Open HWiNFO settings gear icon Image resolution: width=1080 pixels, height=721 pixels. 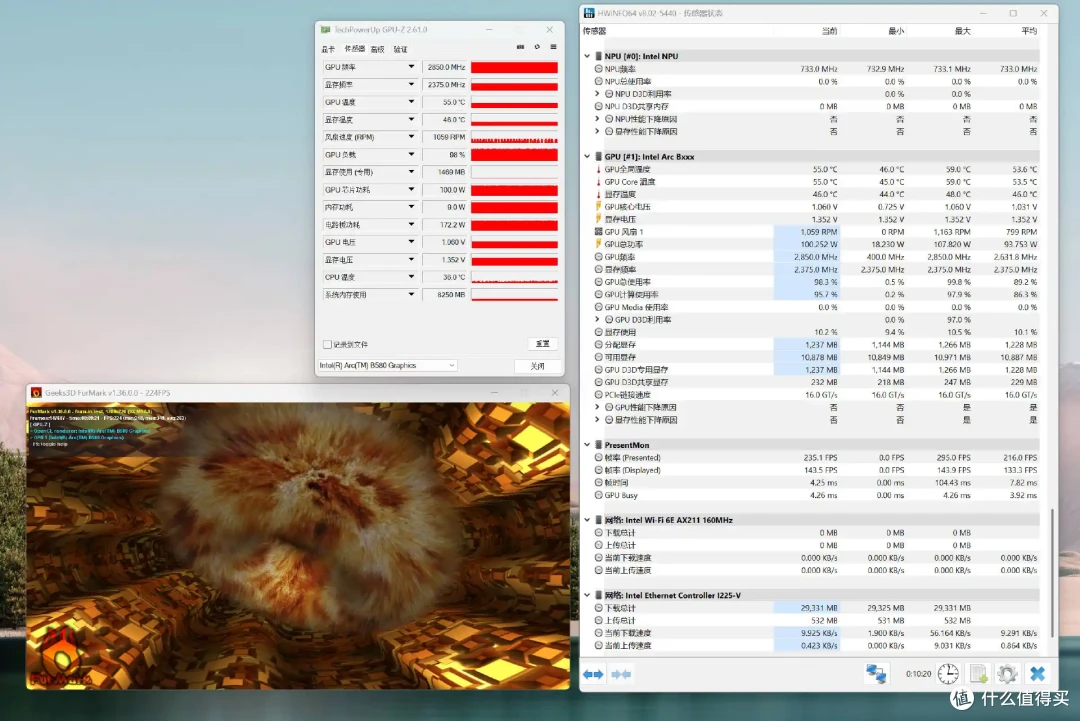(1007, 673)
